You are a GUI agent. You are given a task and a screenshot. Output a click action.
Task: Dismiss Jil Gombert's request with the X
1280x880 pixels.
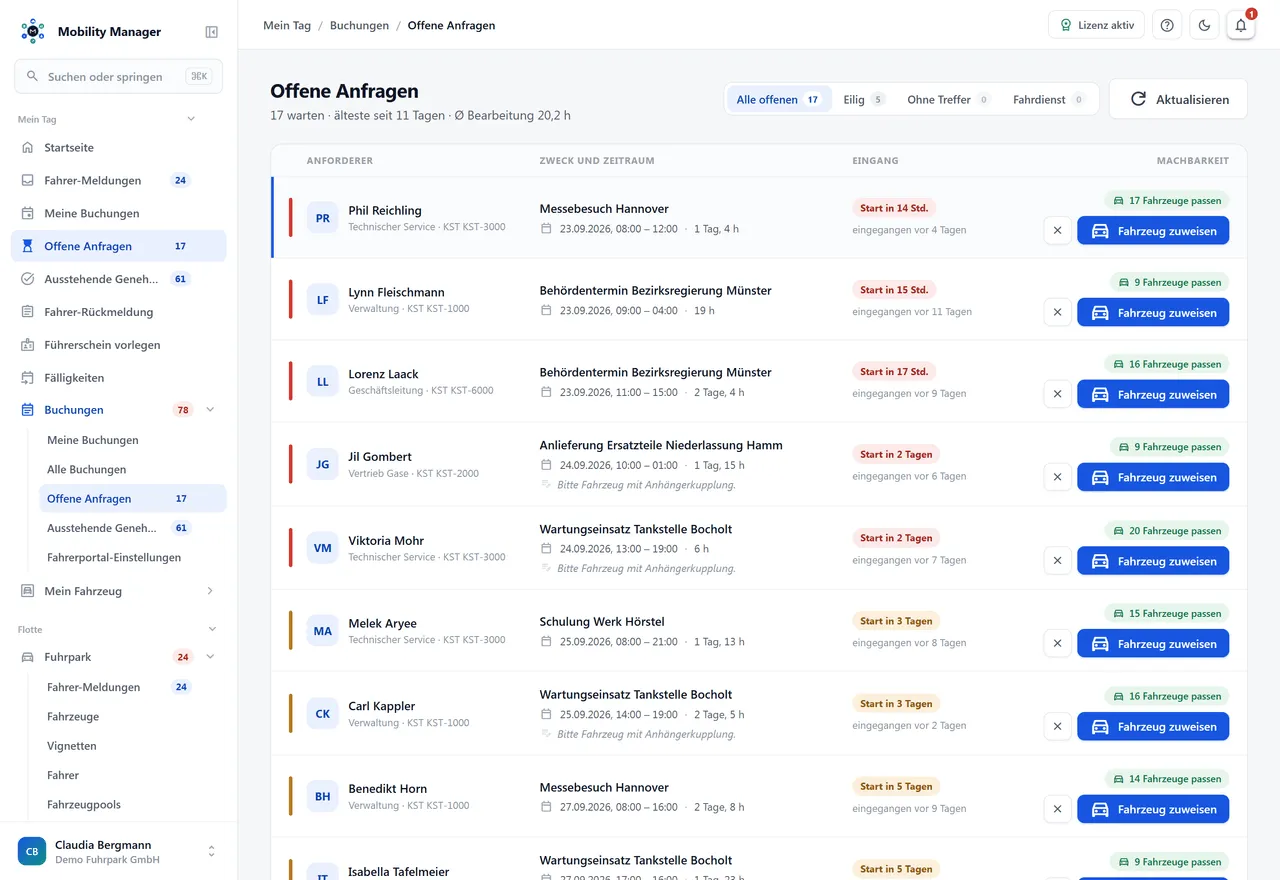pyautogui.click(x=1057, y=477)
